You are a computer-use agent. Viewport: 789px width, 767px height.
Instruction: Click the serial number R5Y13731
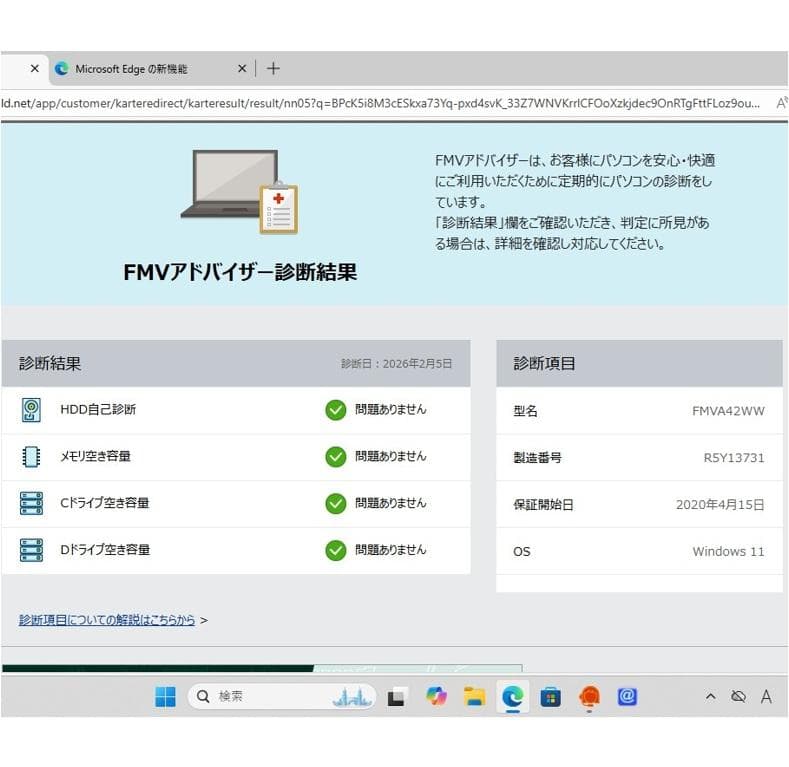734,458
